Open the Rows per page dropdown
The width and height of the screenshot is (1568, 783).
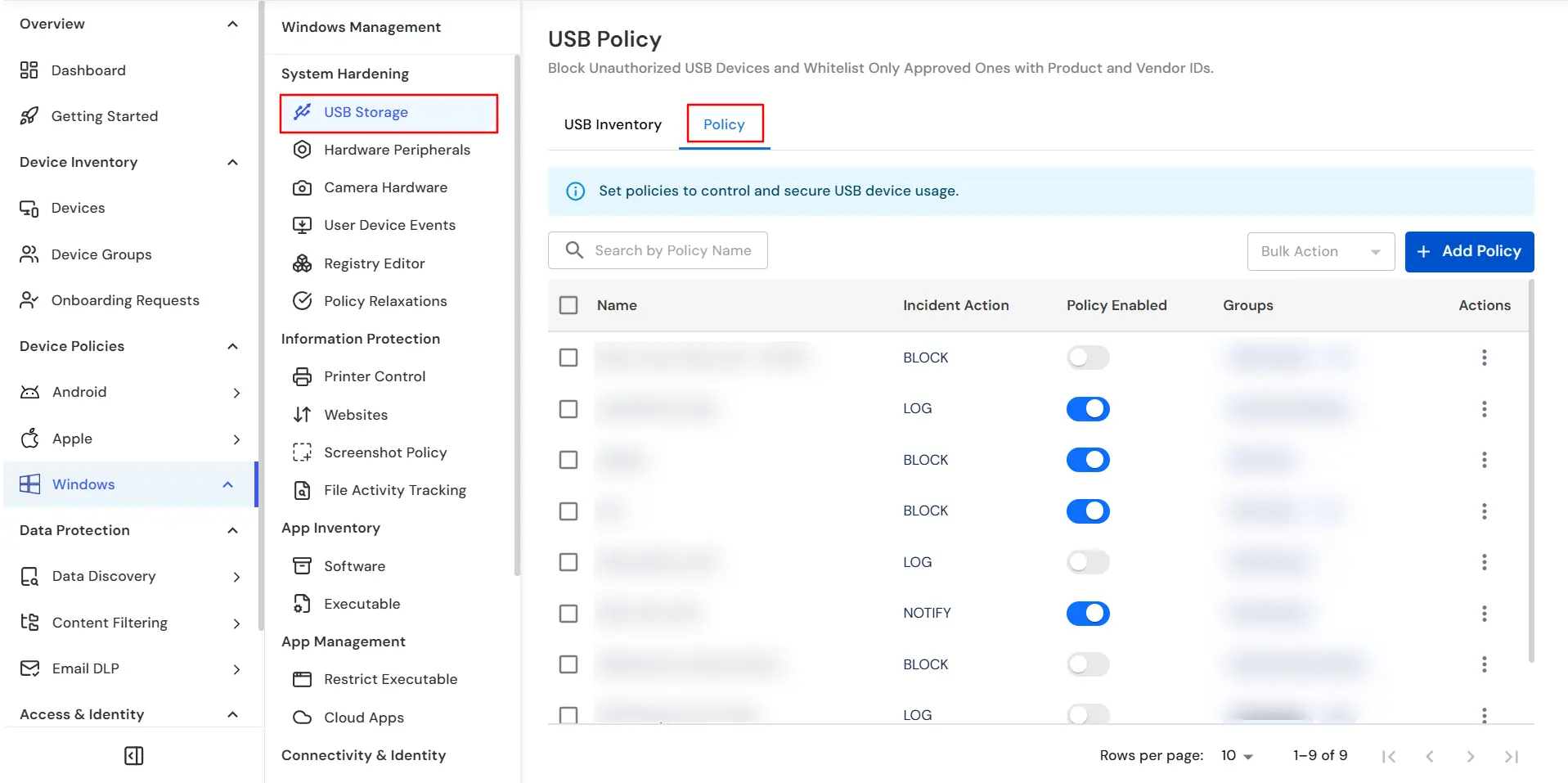(1236, 755)
